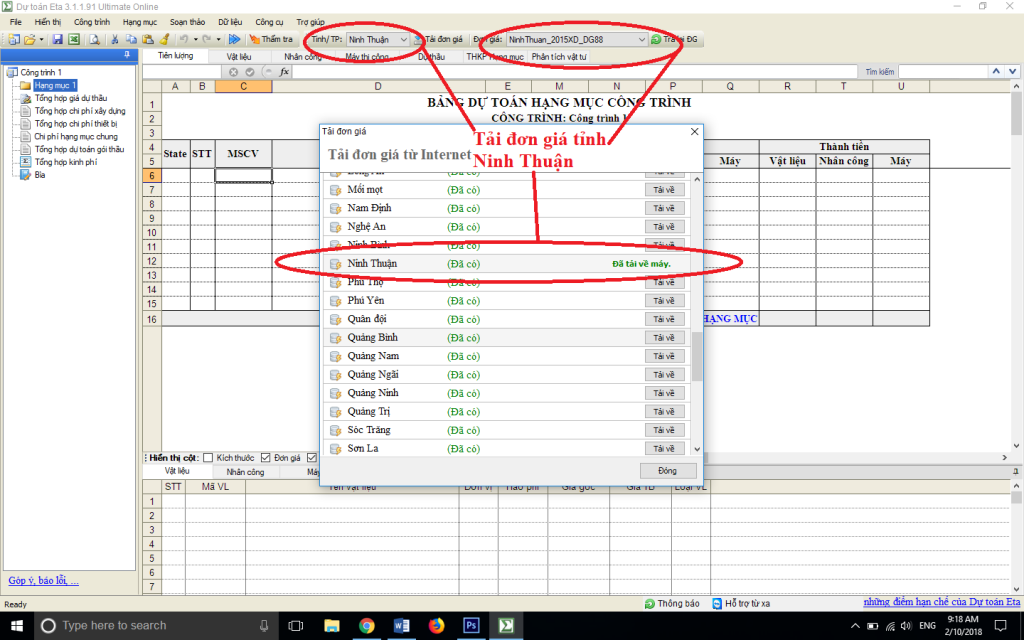Open the Tỉnh/TP province dropdown
The width and height of the screenshot is (1024, 640).
pos(403,39)
